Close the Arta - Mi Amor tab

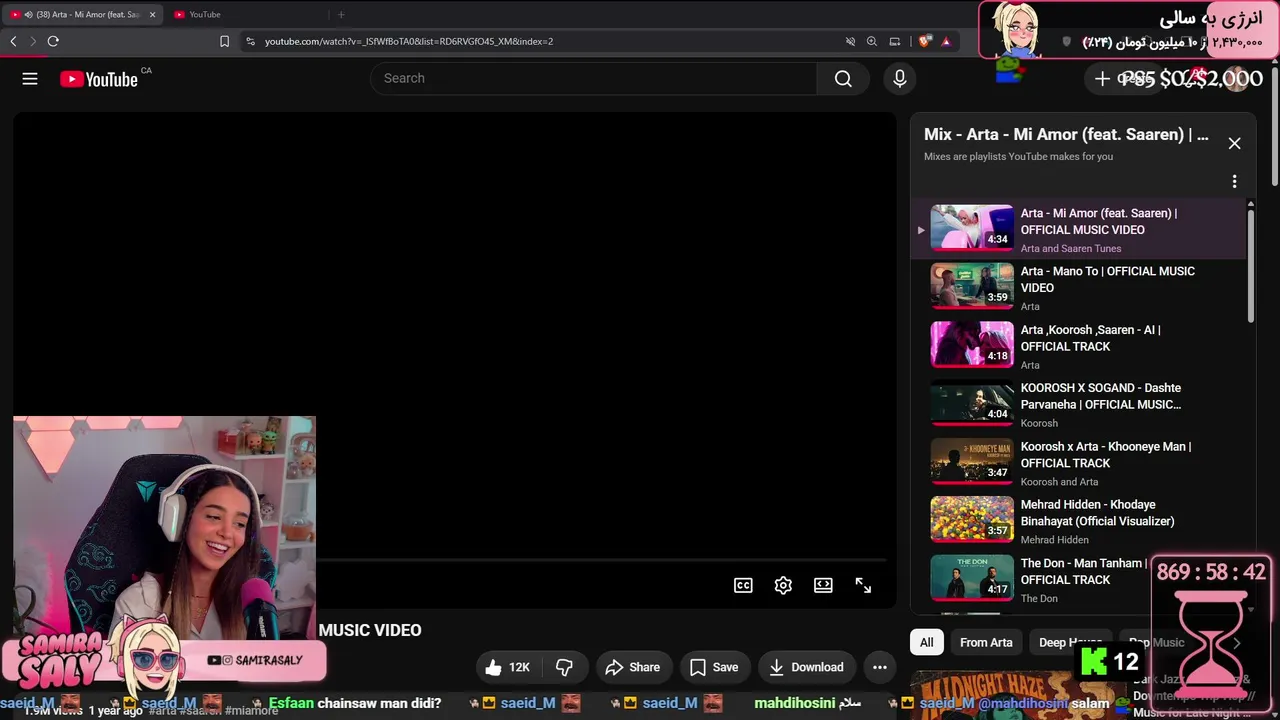click(x=152, y=14)
